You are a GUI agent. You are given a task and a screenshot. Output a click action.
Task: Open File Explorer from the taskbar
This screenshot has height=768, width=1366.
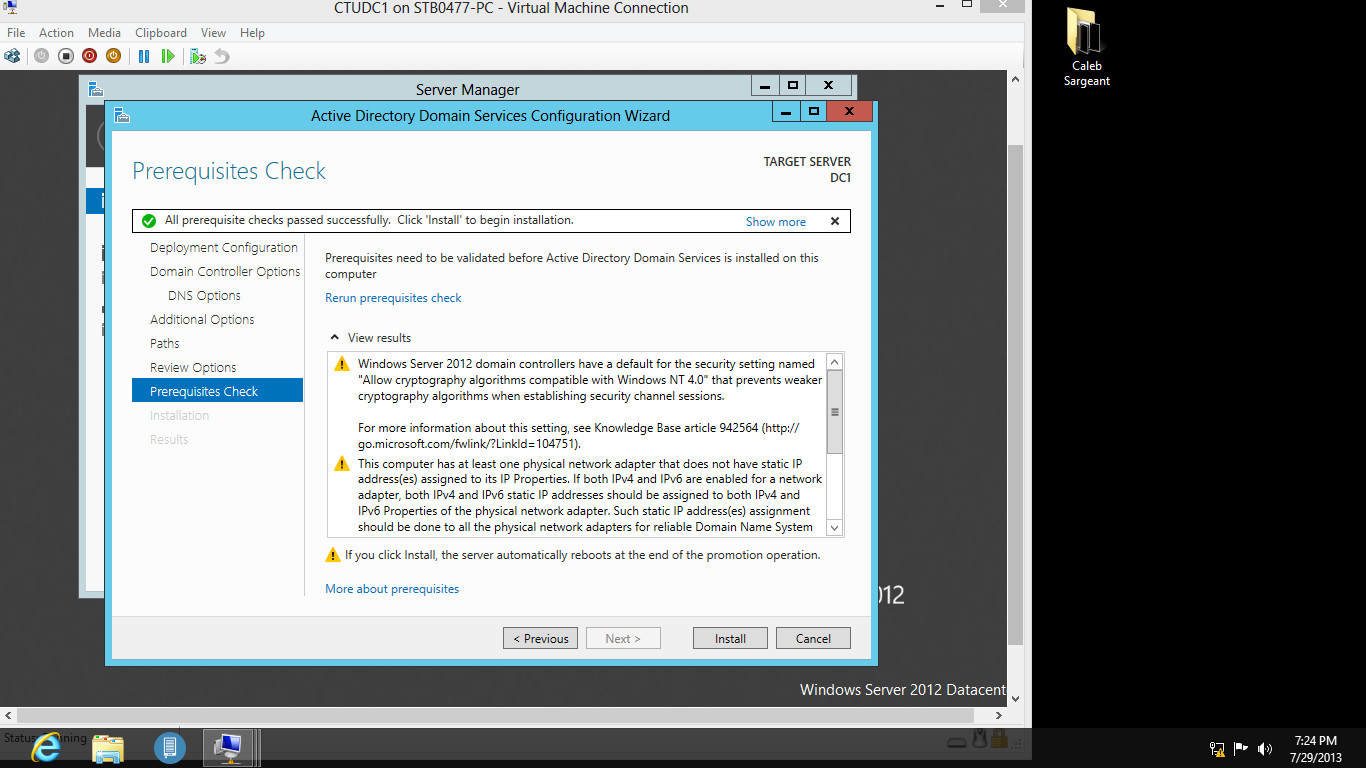[108, 747]
